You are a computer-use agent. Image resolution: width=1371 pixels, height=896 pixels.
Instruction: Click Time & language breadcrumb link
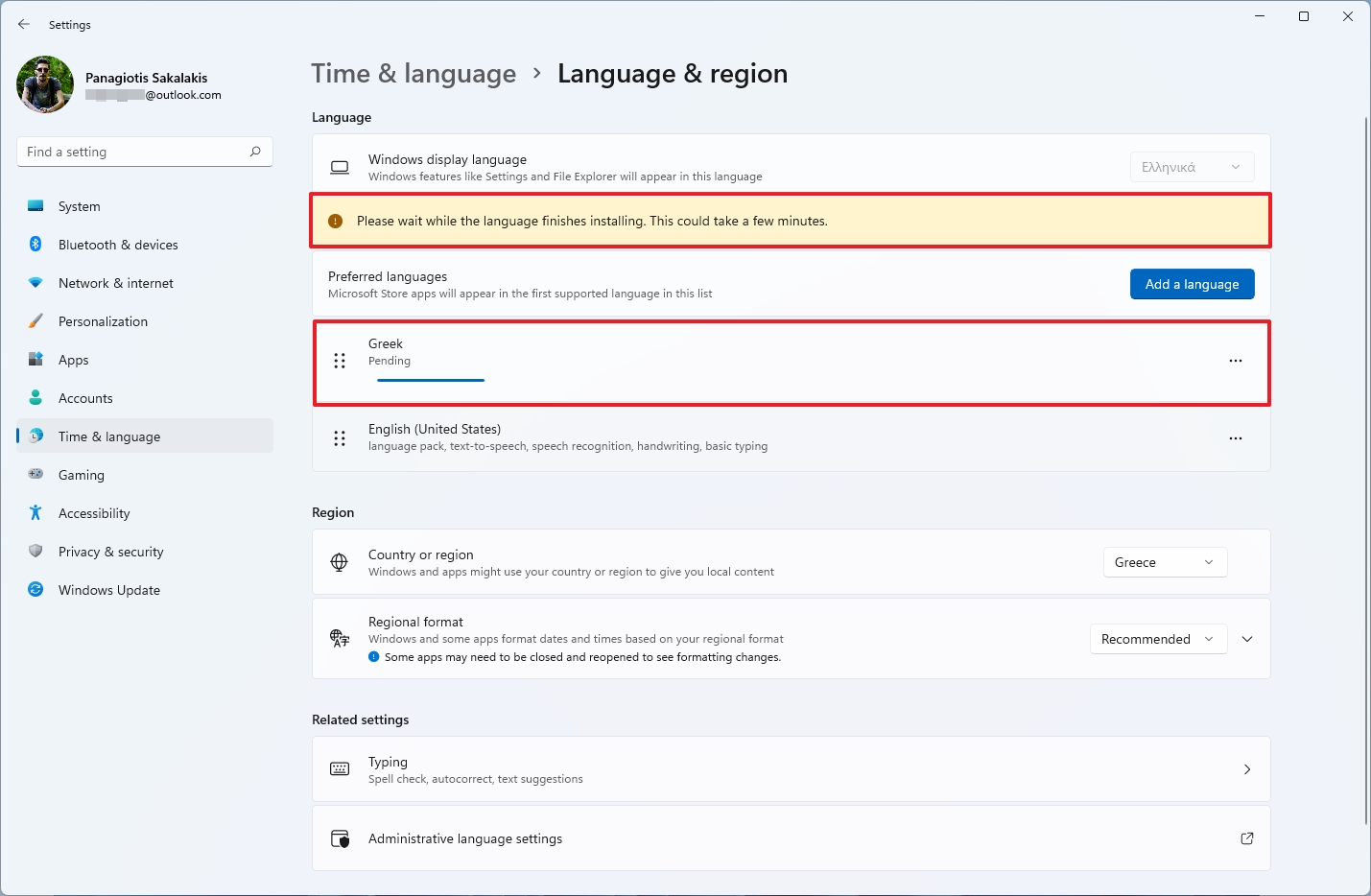(x=414, y=74)
